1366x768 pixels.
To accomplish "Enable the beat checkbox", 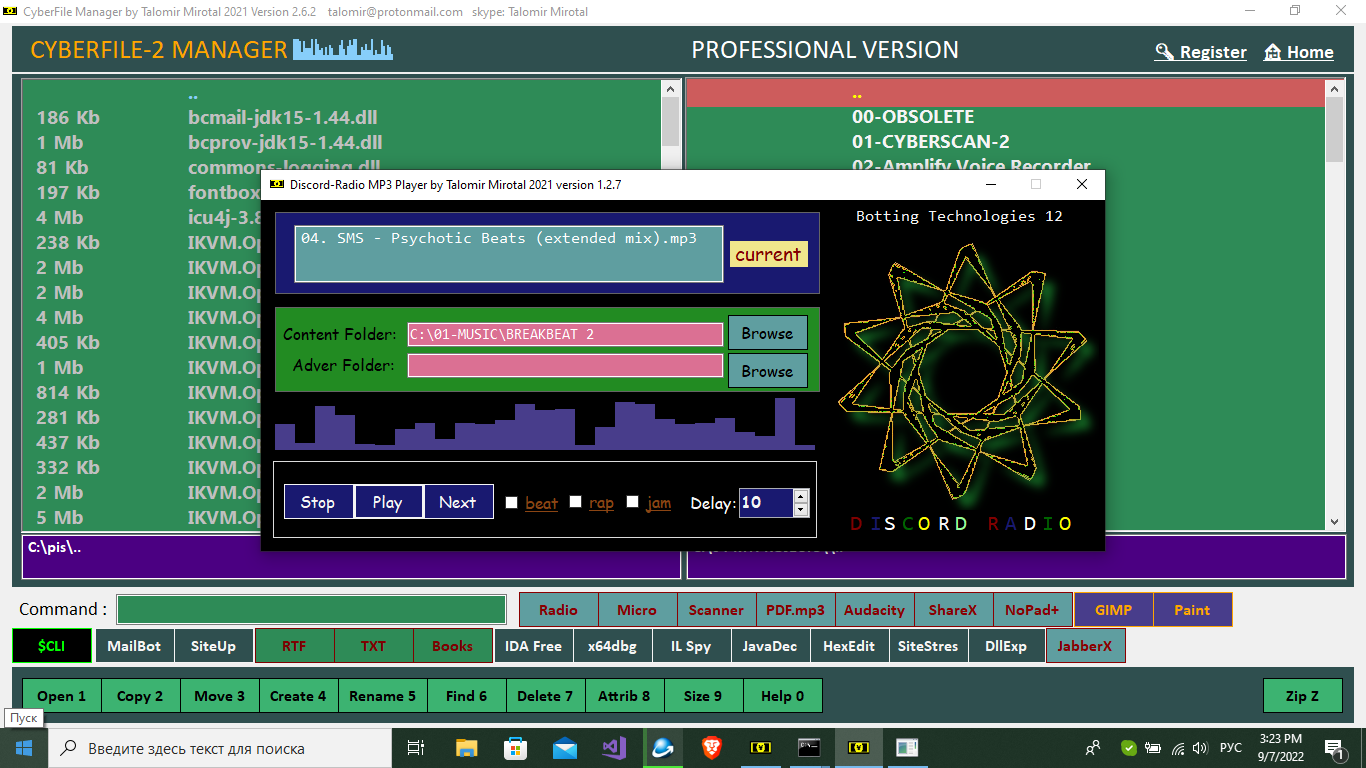I will (512, 503).
